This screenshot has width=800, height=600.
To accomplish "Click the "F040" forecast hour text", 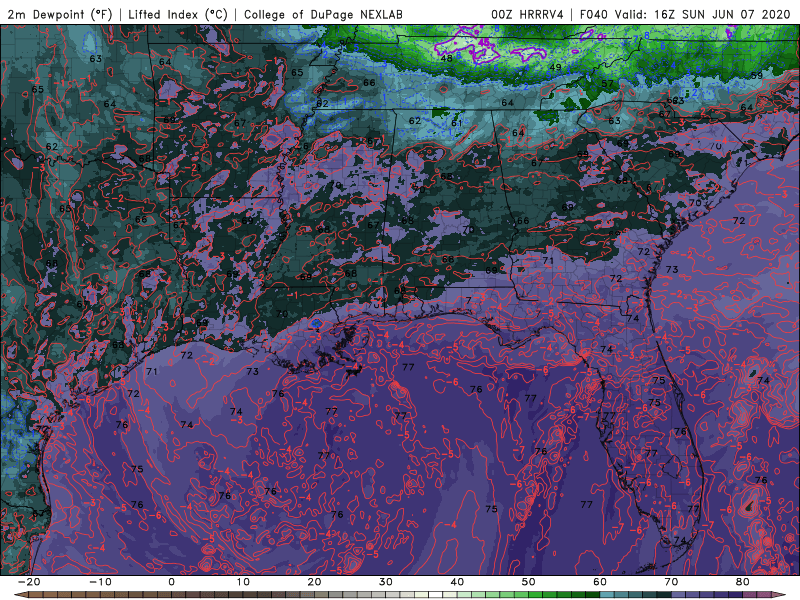I will [594, 14].
